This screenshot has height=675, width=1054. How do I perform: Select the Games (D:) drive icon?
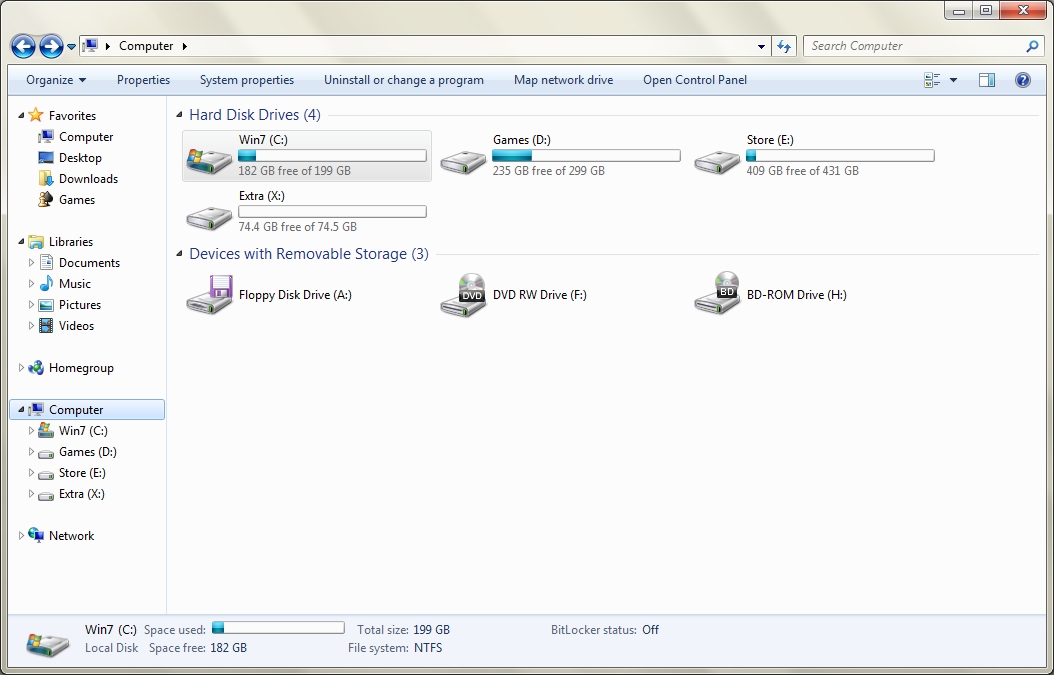tap(463, 161)
